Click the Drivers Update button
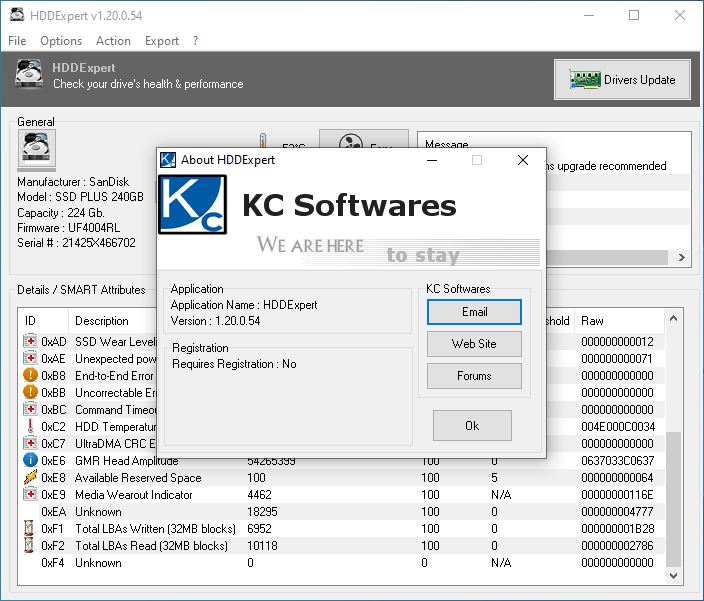 (622, 79)
